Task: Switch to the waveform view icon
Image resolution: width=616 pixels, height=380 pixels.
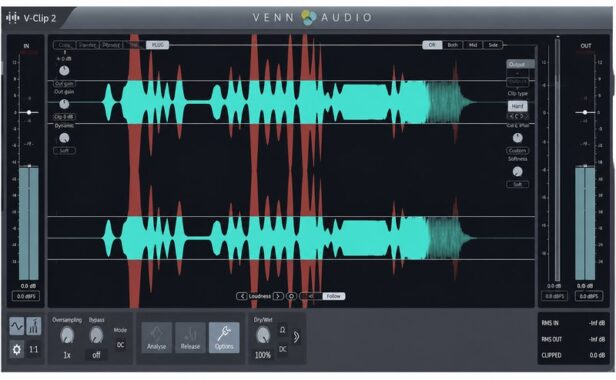Action: 16,326
